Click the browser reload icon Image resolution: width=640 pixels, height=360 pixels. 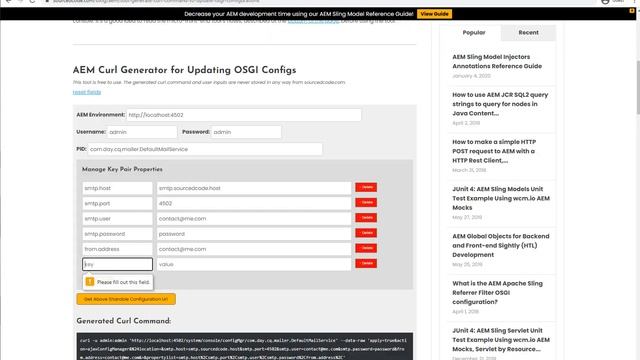(x=33, y=2)
